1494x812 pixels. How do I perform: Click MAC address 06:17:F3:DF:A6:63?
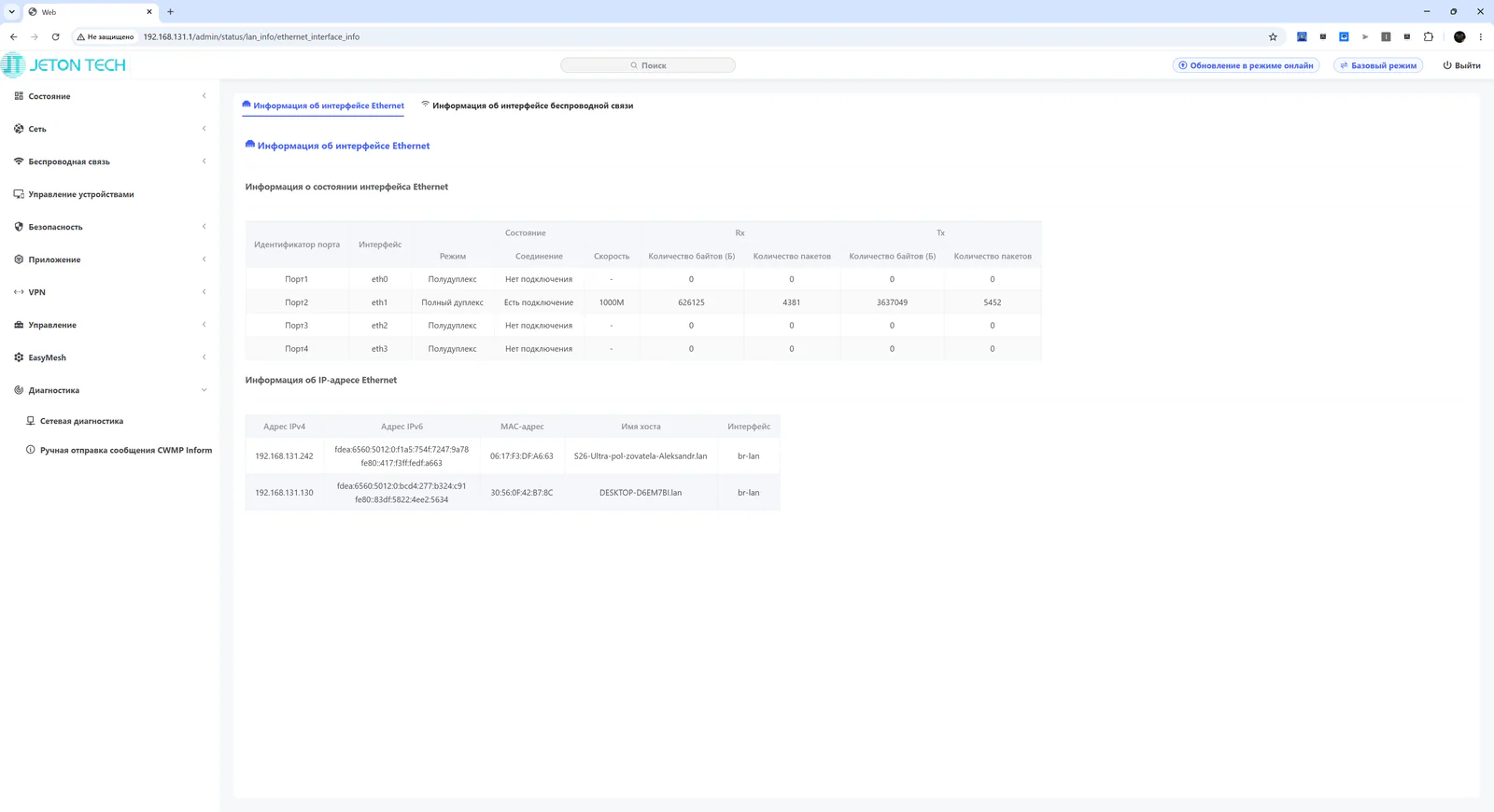(x=522, y=456)
